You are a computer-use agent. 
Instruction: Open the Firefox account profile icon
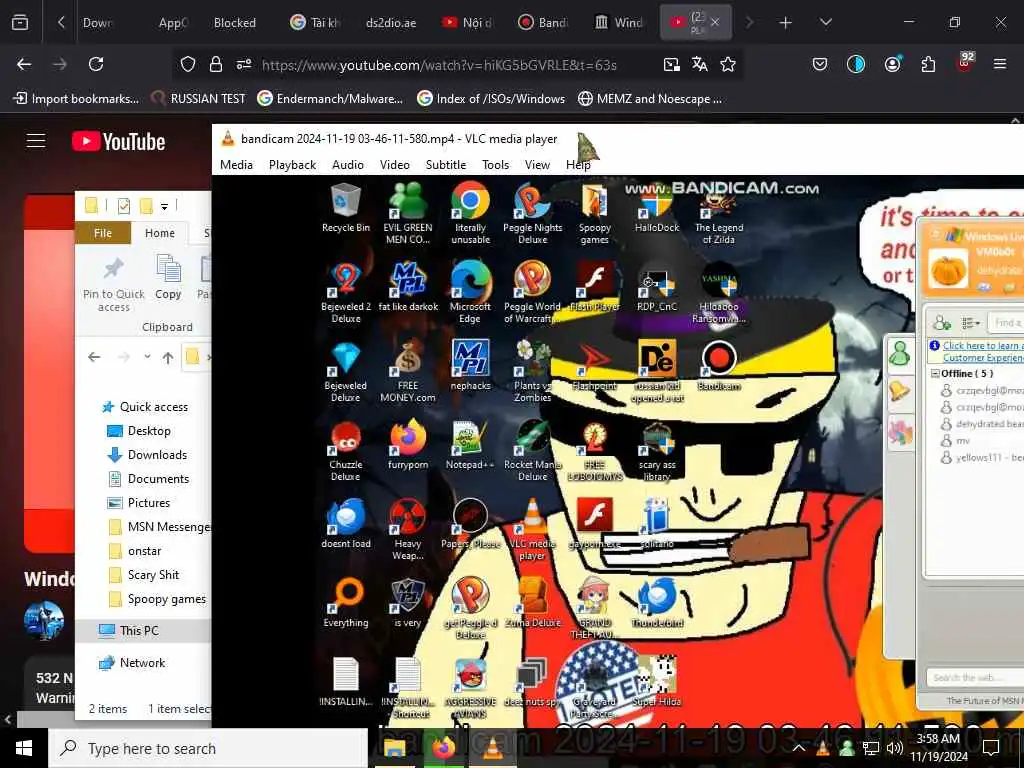tap(892, 64)
